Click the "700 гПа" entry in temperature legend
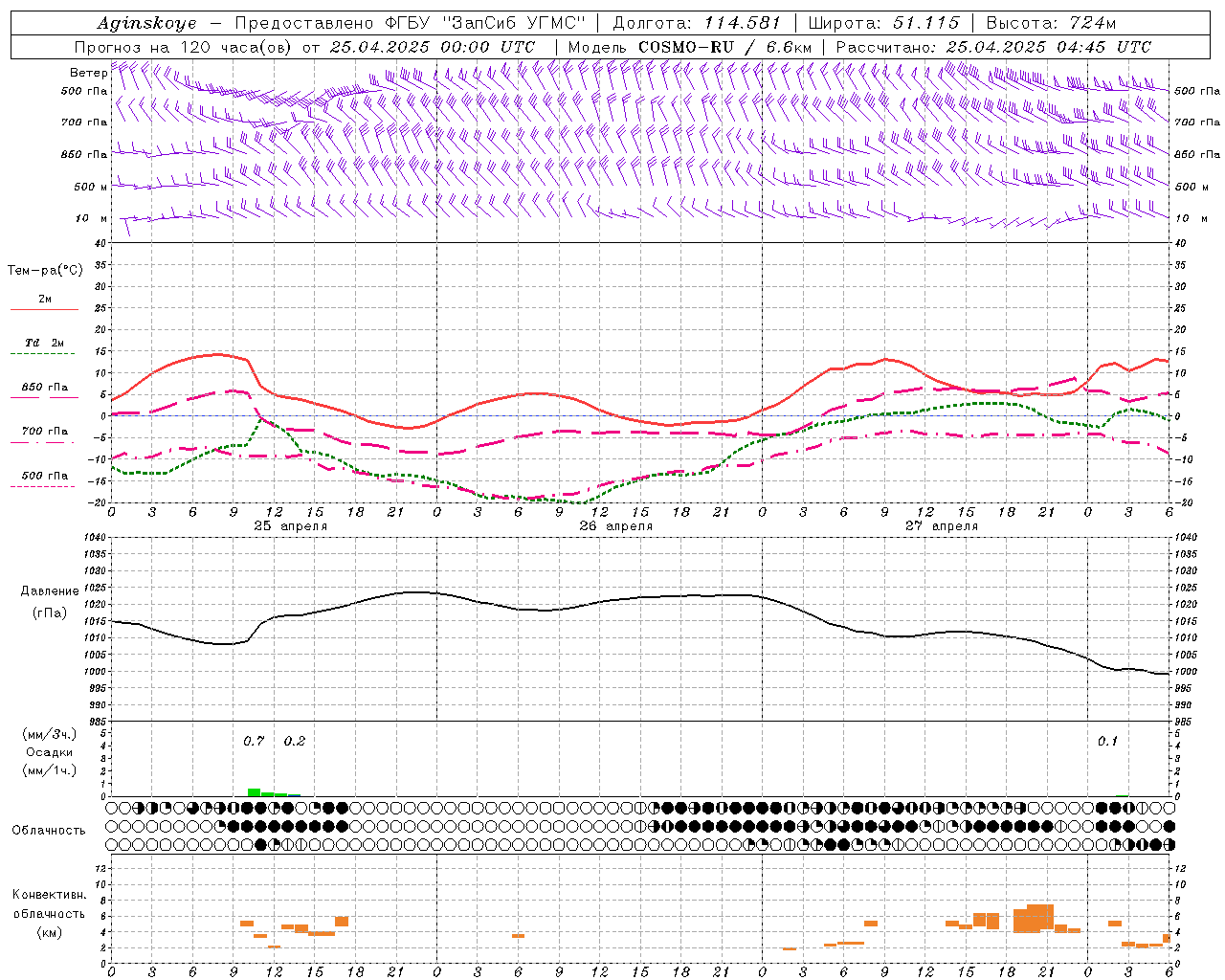 coord(45,431)
